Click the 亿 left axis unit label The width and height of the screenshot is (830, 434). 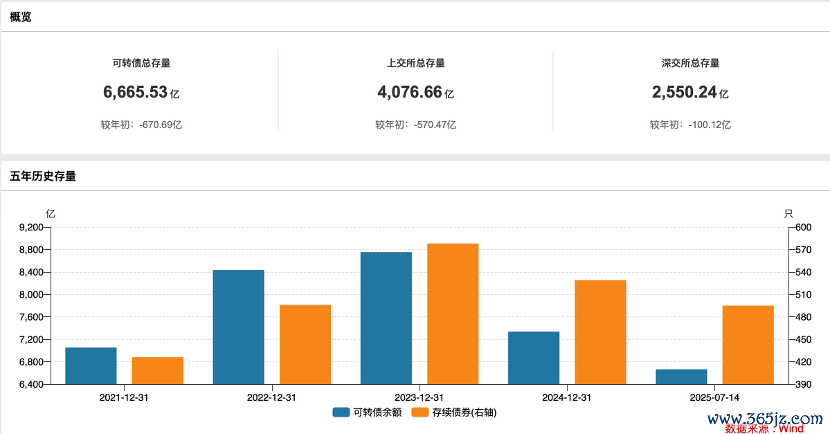point(50,214)
